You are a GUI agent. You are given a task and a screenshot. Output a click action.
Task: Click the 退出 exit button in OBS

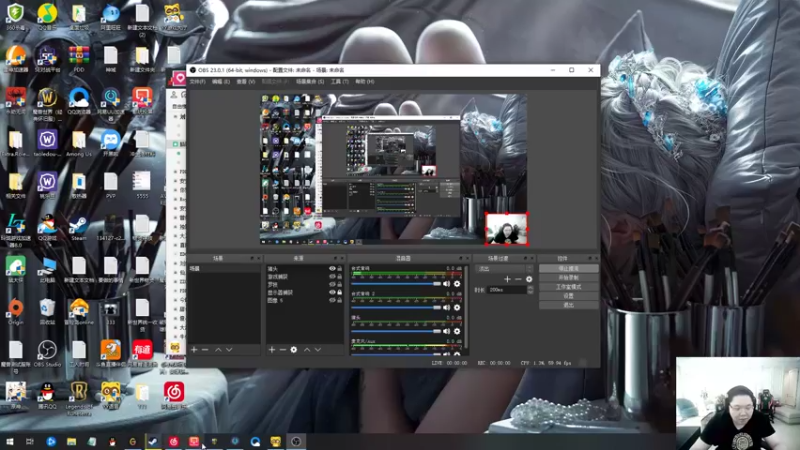point(568,305)
